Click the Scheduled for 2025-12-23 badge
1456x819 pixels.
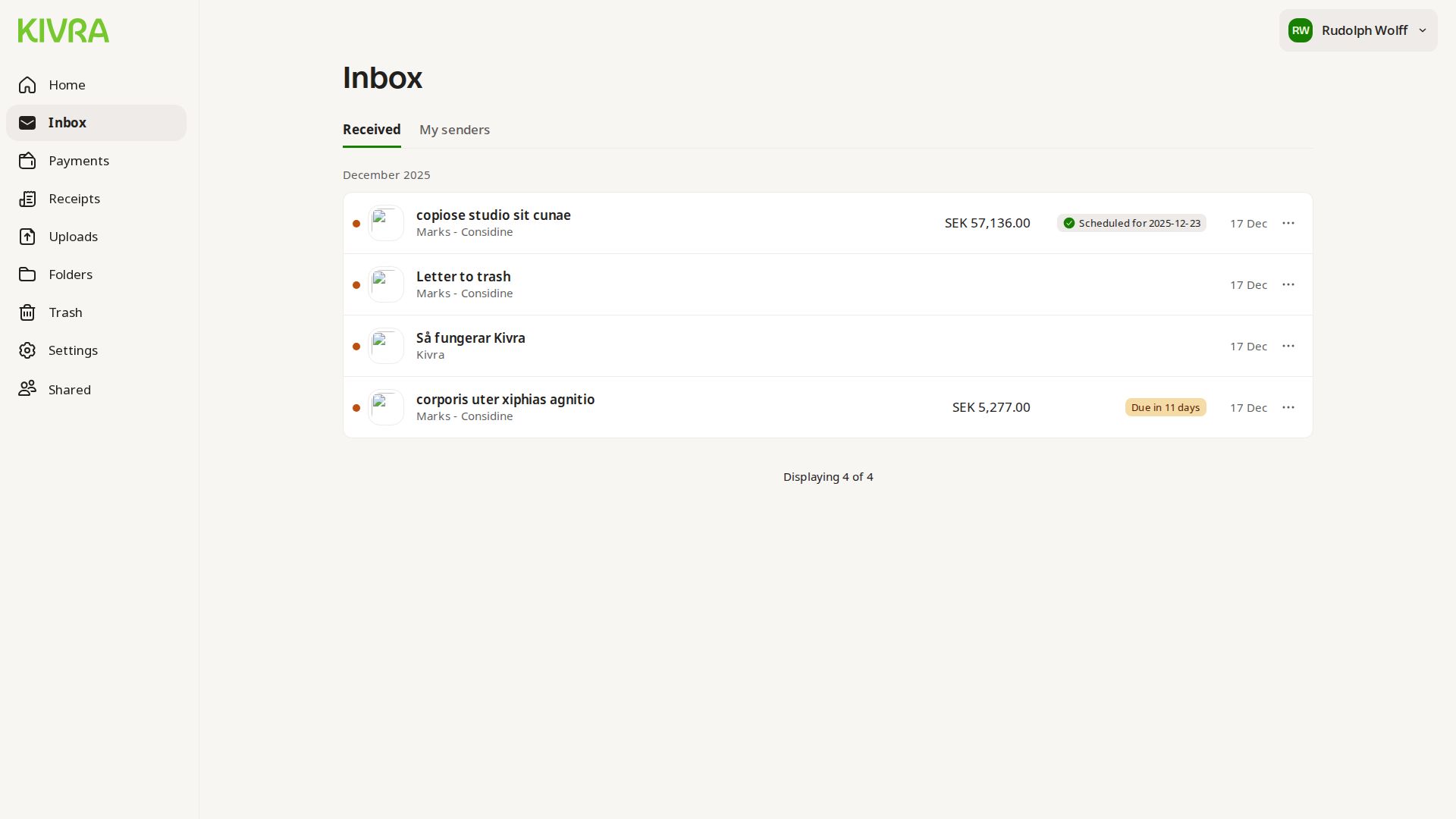point(1131,223)
